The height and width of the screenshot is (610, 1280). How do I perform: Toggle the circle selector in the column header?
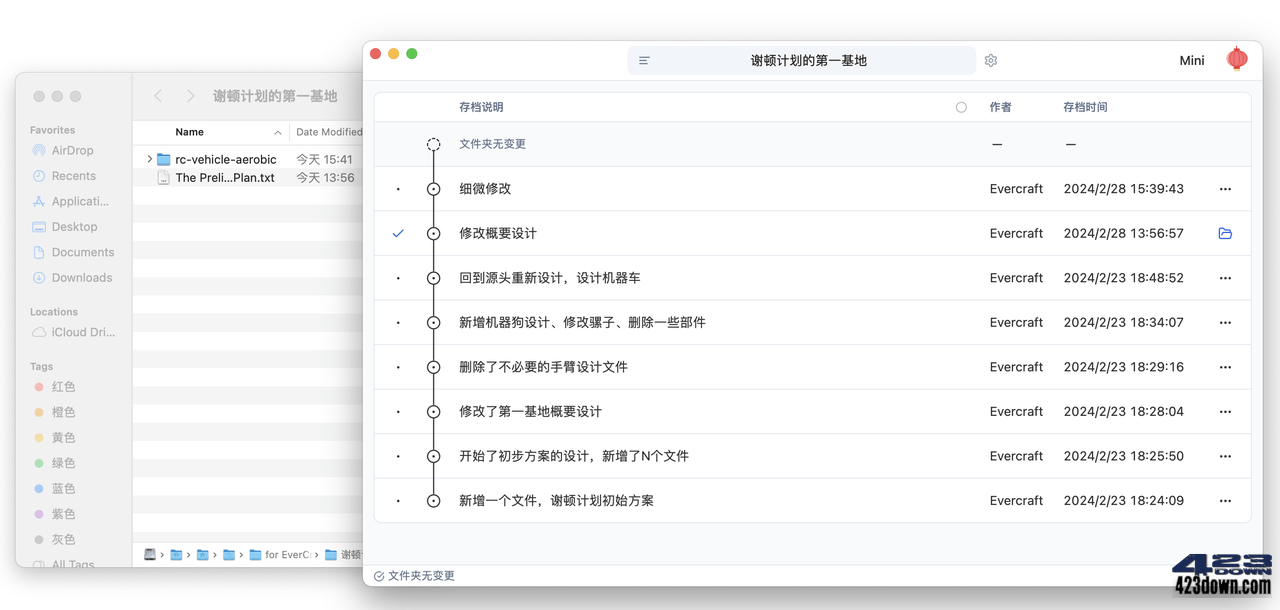click(x=961, y=107)
